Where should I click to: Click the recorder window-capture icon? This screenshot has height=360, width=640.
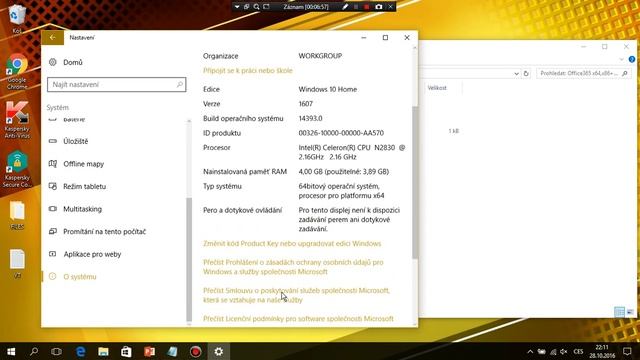click(247, 7)
